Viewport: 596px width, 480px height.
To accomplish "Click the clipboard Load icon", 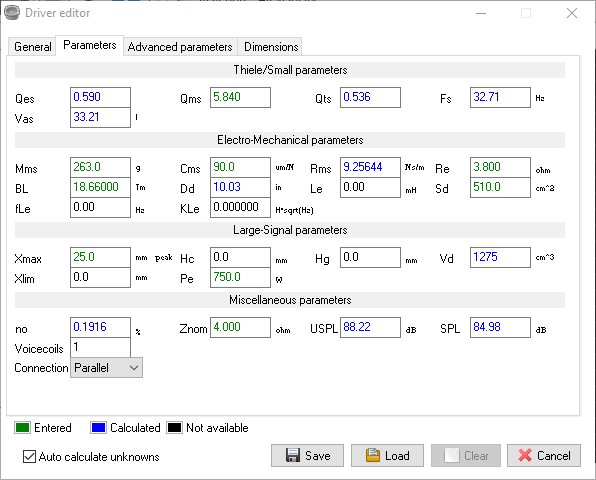I will pos(372,455).
